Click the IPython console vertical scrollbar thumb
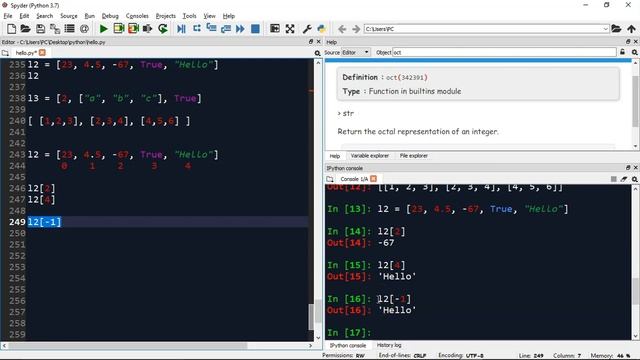 (636, 291)
